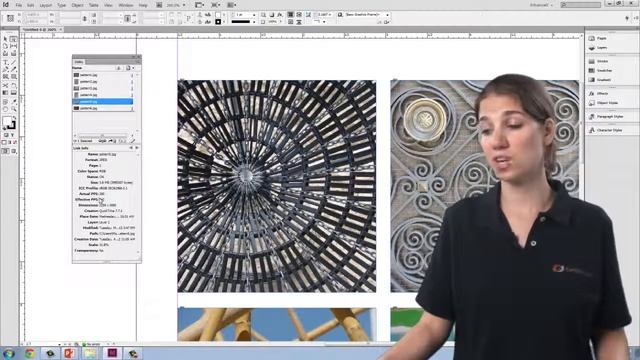Image resolution: width=640 pixels, height=360 pixels.
Task: Select the Eyedropper tool
Action: pos(13,102)
